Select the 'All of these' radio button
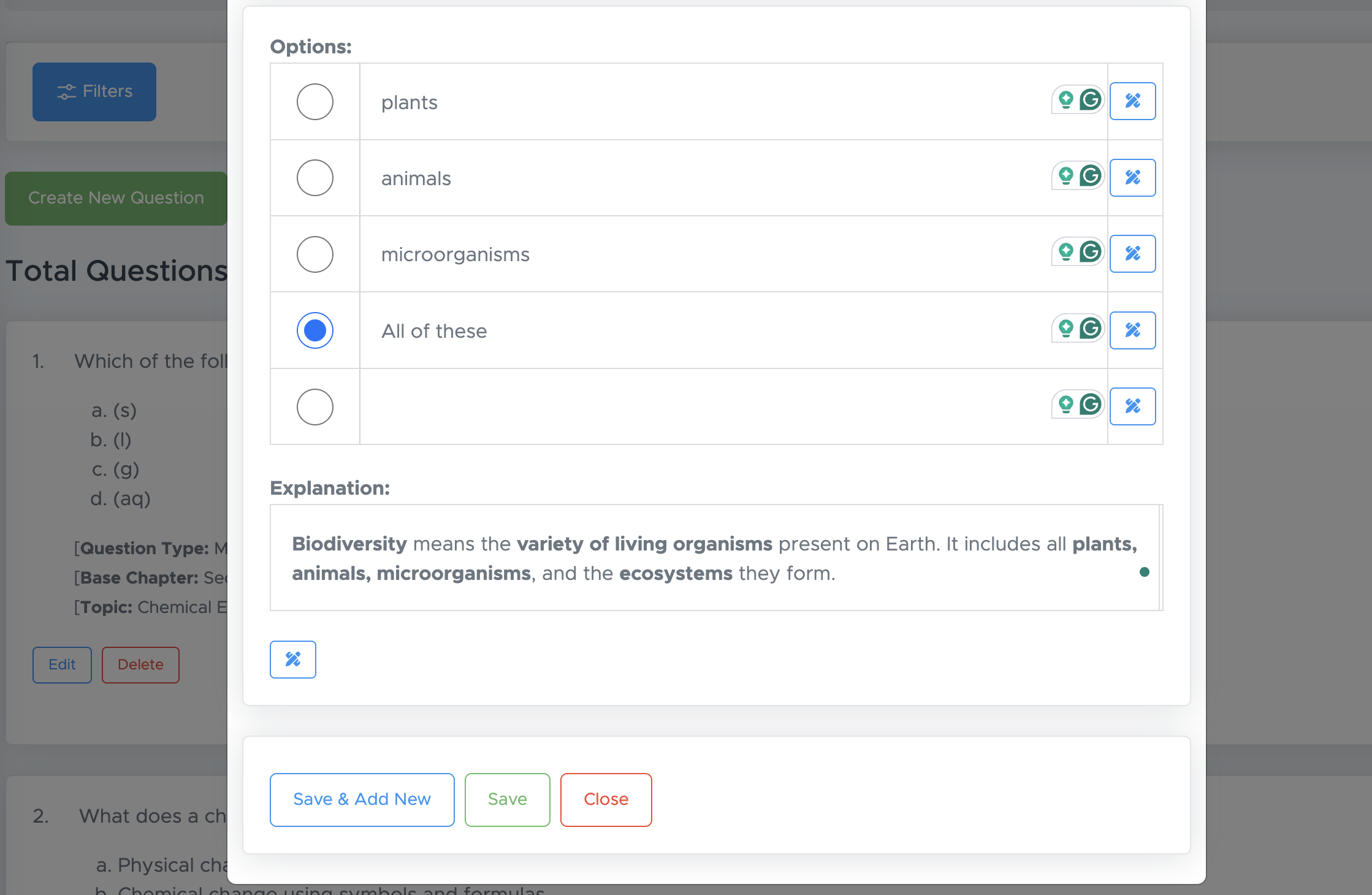The width and height of the screenshot is (1372, 895). click(x=315, y=330)
